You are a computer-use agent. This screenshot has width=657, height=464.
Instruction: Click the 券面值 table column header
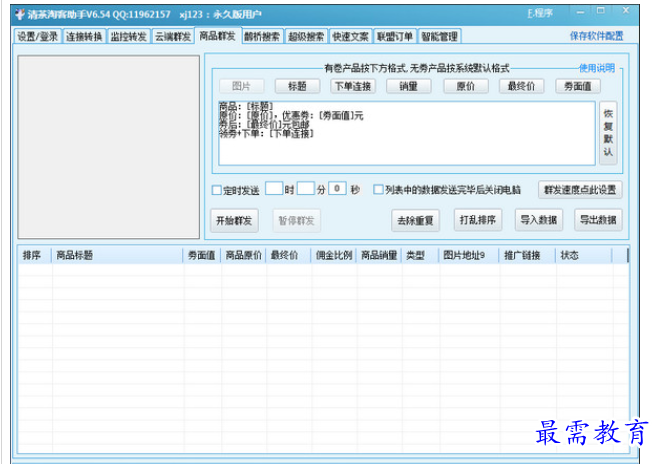(202, 255)
